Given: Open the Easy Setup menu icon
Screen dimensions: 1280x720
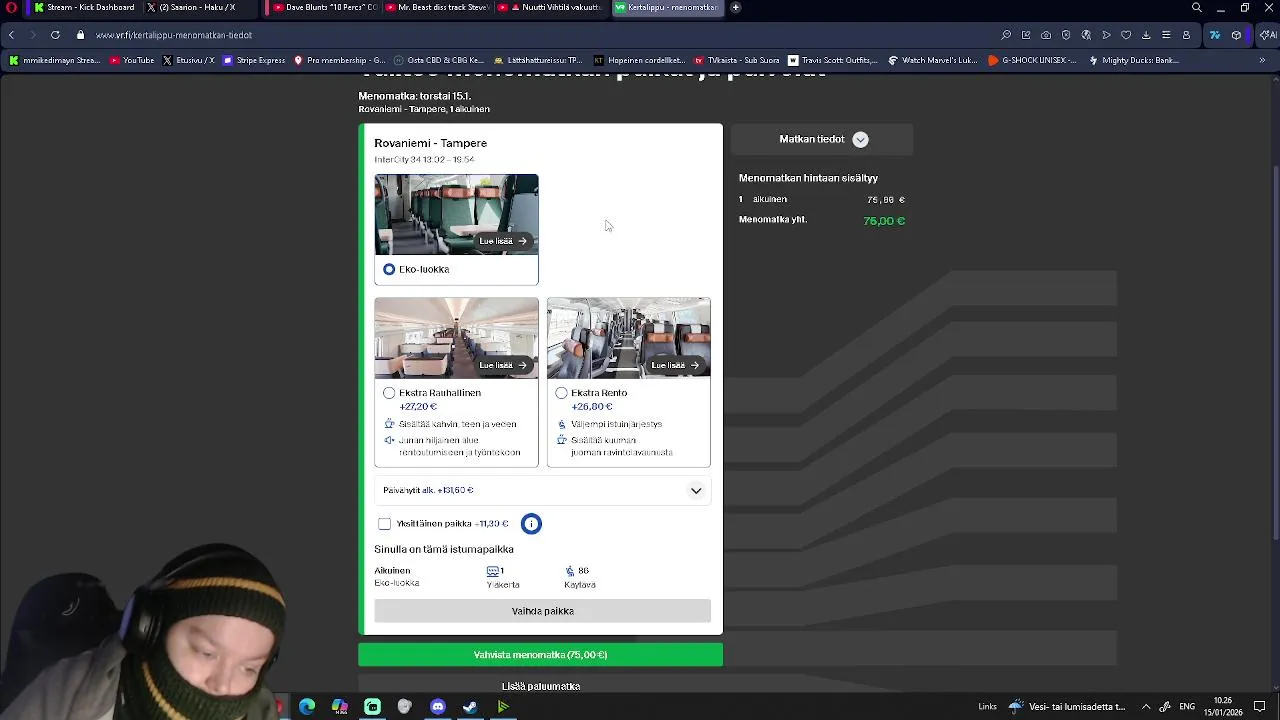Looking at the screenshot, I should [1166, 35].
